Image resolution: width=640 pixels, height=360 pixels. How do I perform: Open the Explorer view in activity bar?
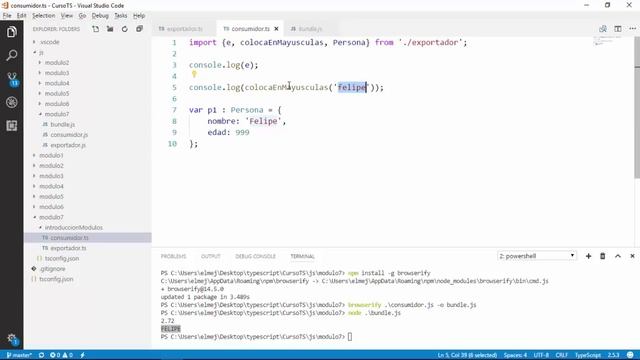pyautogui.click(x=11, y=32)
